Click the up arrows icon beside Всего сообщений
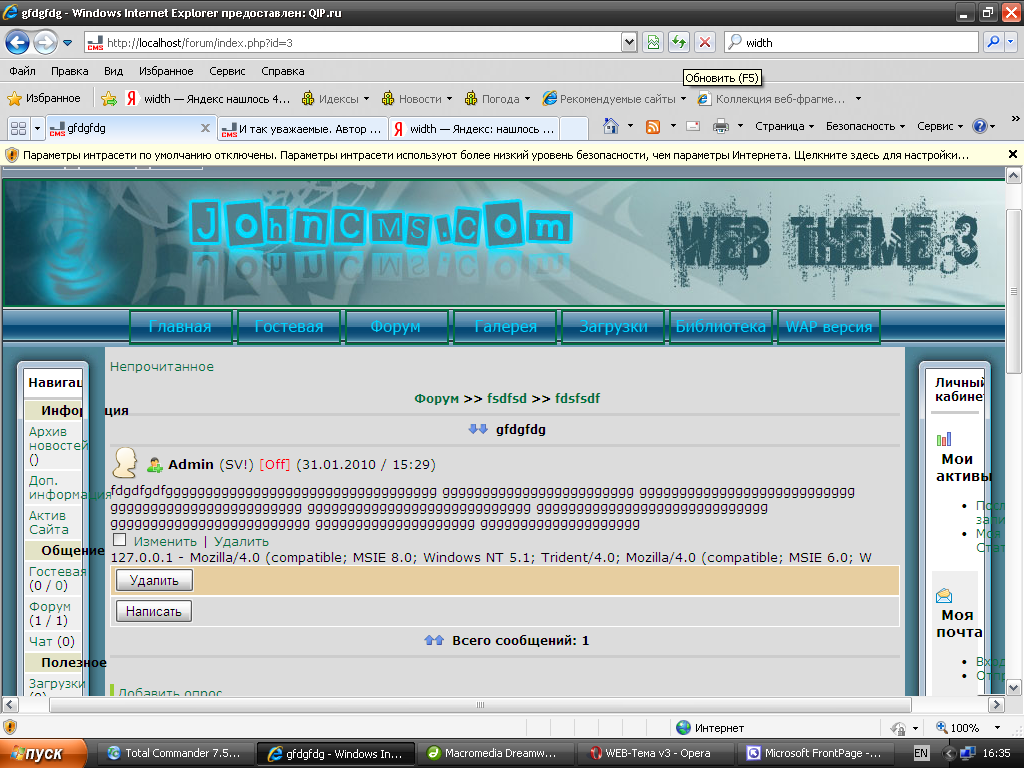The height and width of the screenshot is (768, 1024). 434,640
